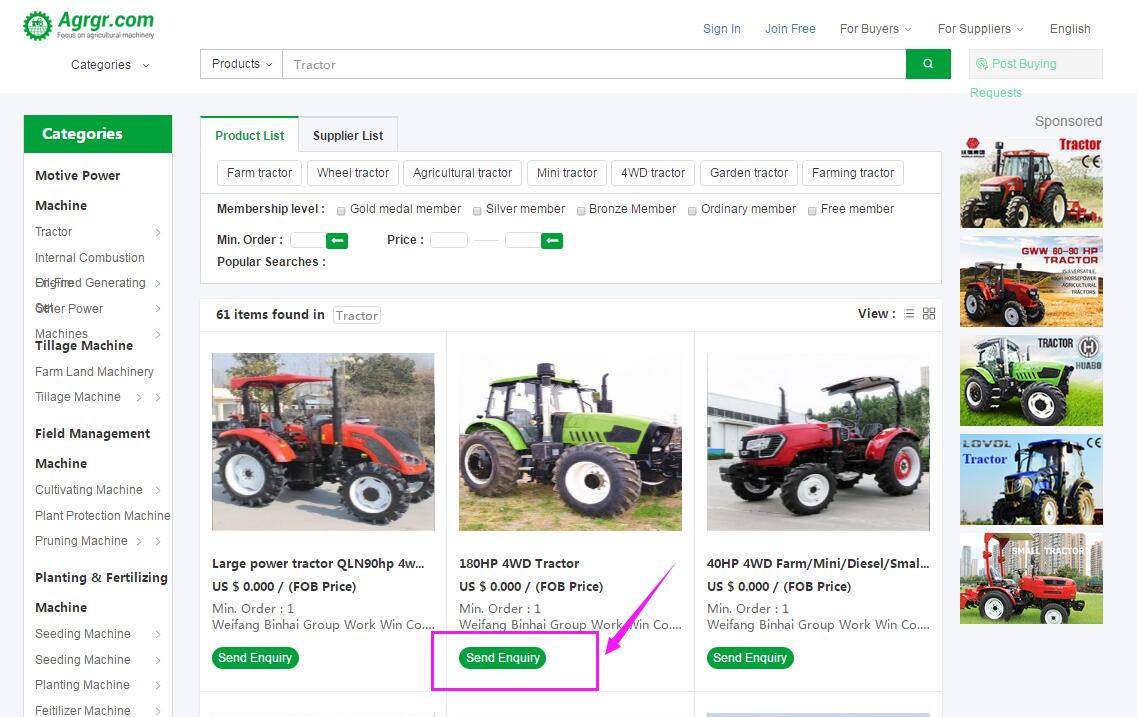Switch to grid view icon
This screenshot has height=717, width=1137.
(x=929, y=314)
